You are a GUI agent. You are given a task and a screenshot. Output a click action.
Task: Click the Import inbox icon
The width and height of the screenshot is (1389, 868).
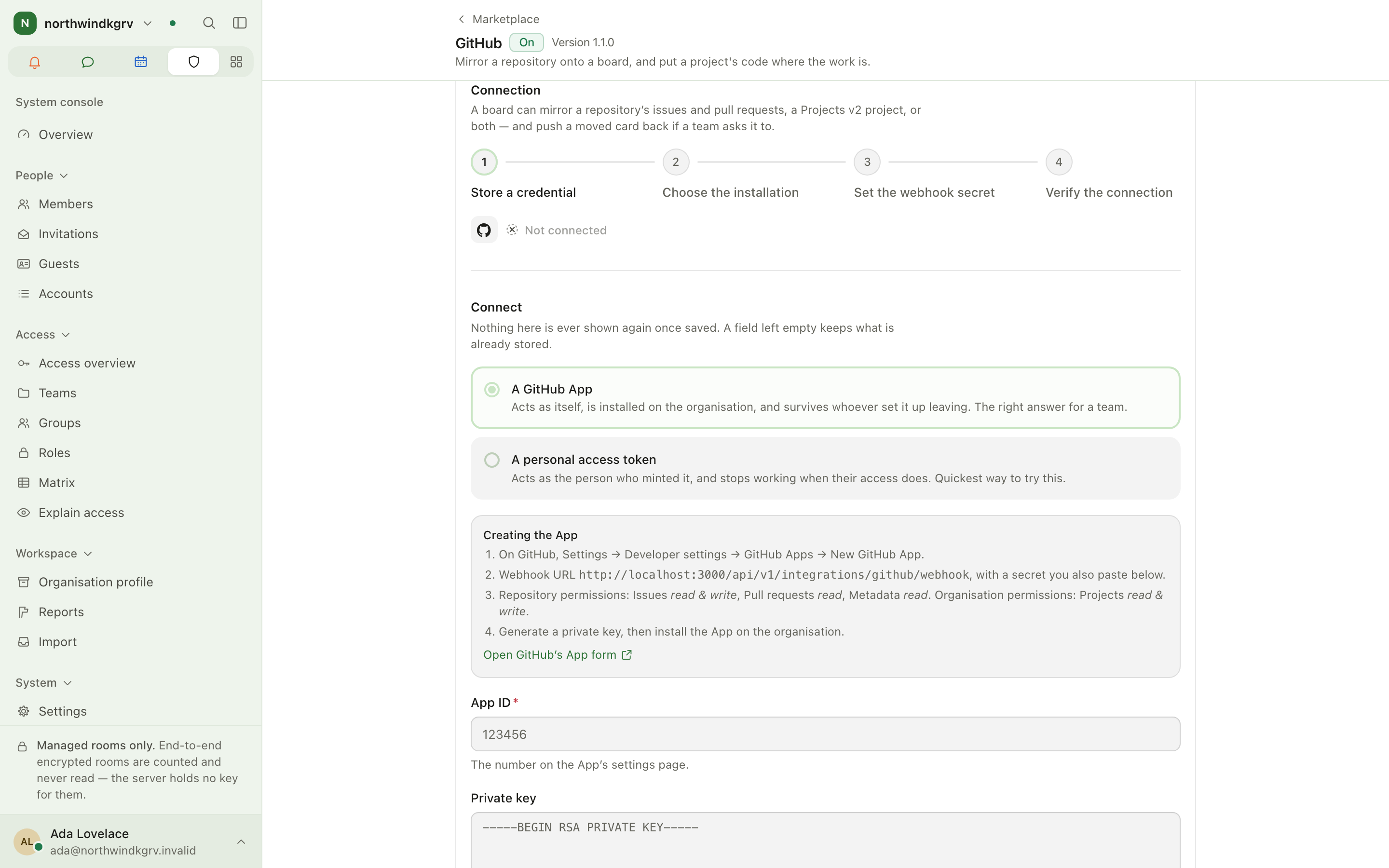click(24, 642)
